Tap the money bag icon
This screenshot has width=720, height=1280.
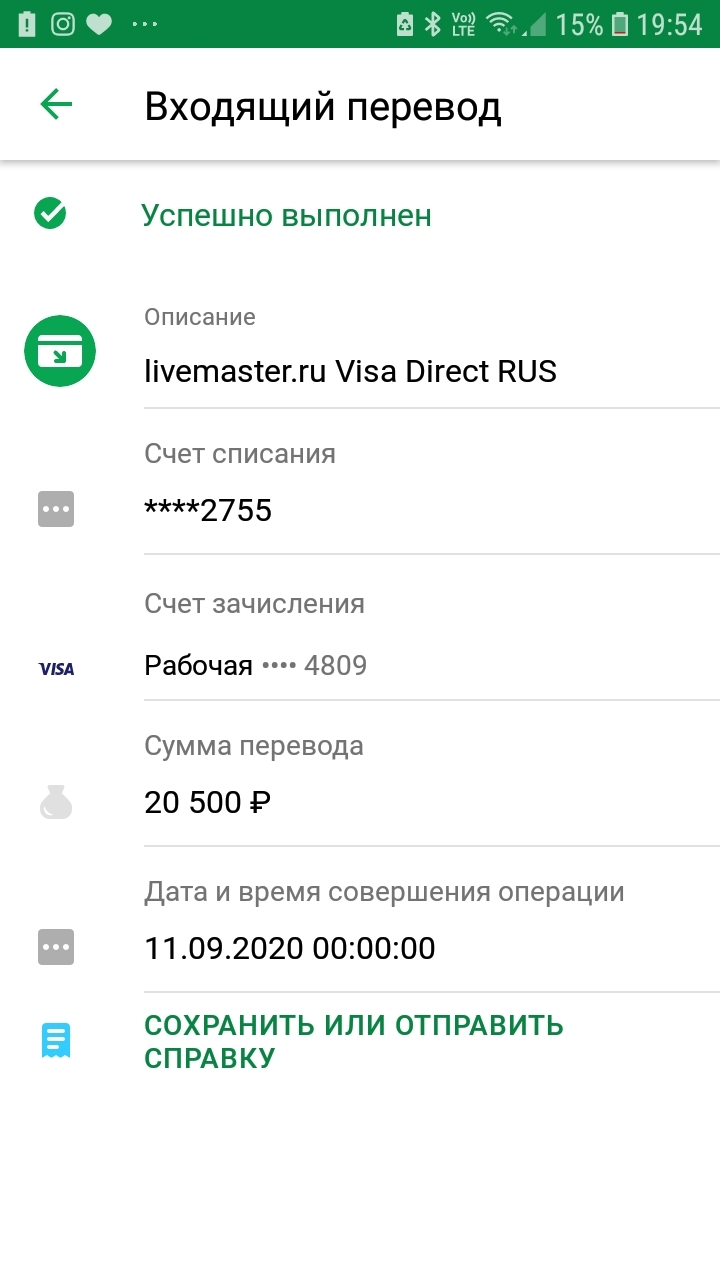(56, 802)
